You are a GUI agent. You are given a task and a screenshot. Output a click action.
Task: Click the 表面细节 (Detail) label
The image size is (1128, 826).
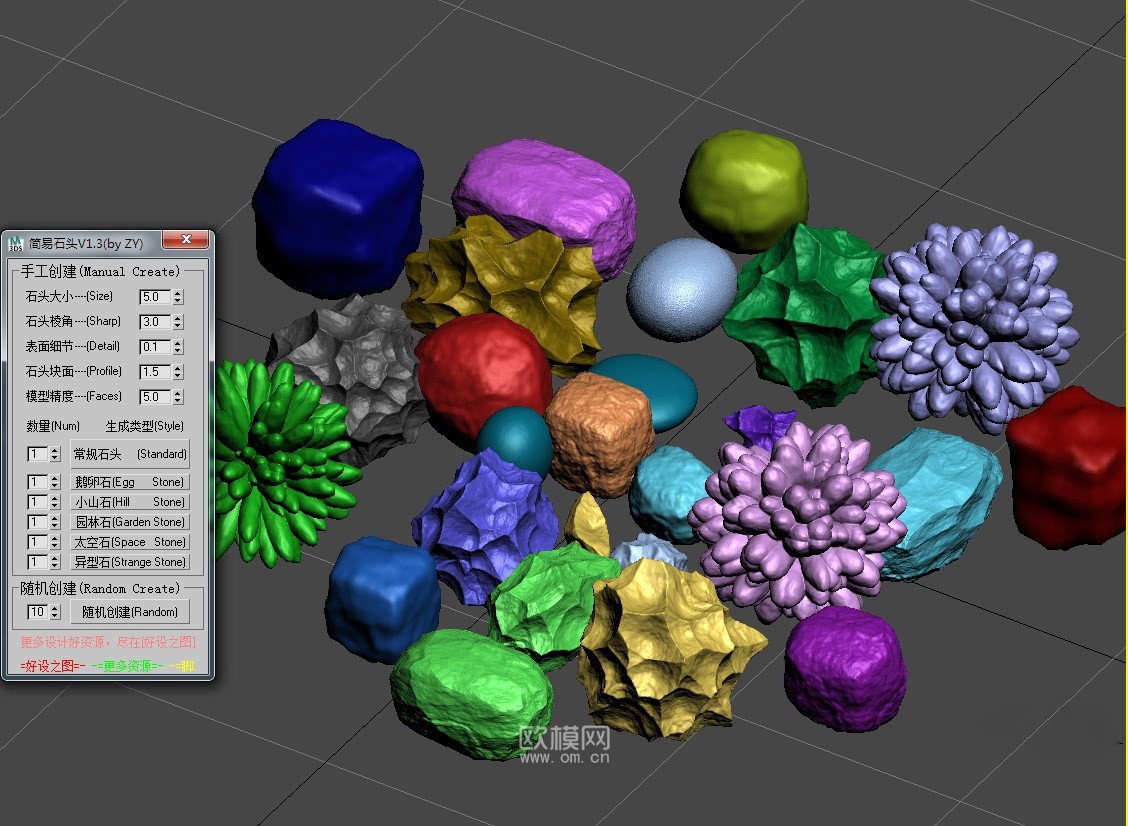click(x=73, y=347)
